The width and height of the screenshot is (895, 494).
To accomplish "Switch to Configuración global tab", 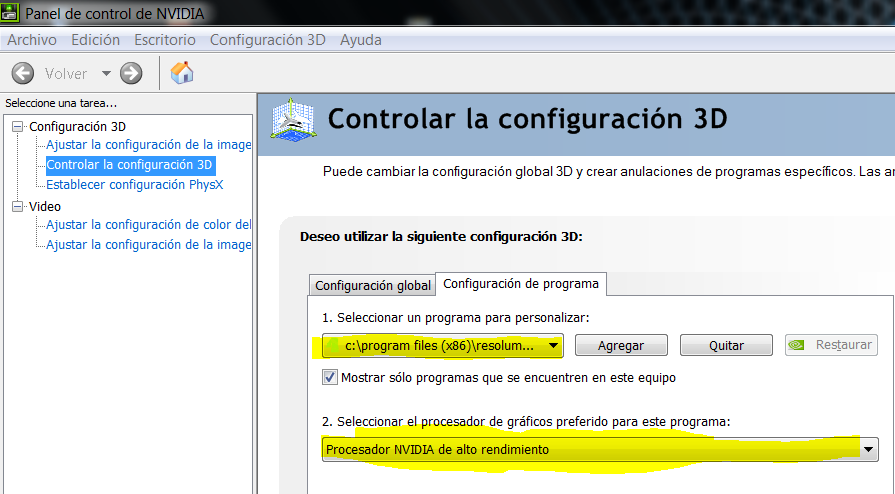I will coord(373,285).
